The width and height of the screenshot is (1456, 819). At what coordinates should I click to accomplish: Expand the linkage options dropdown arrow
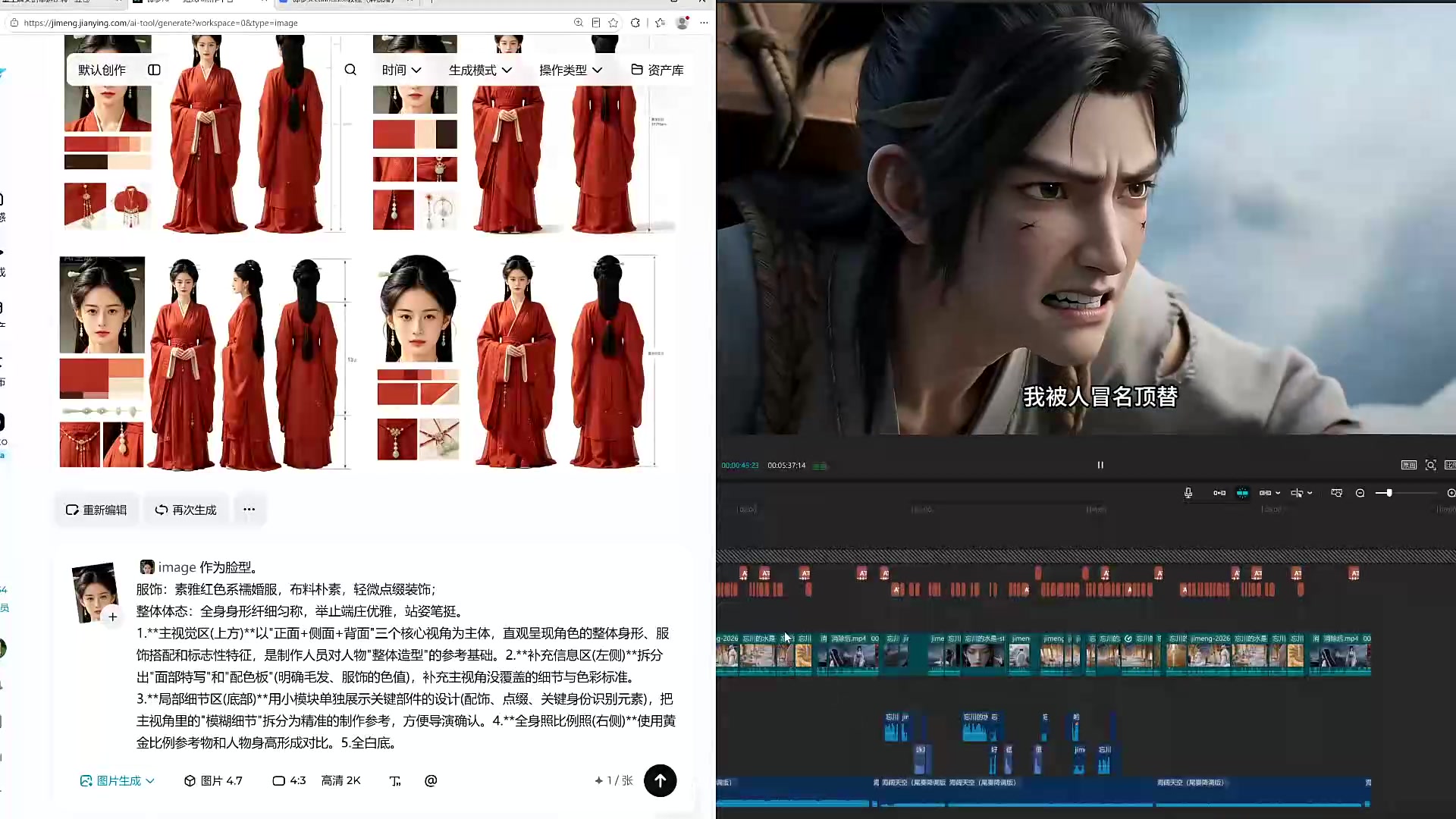click(x=1278, y=493)
